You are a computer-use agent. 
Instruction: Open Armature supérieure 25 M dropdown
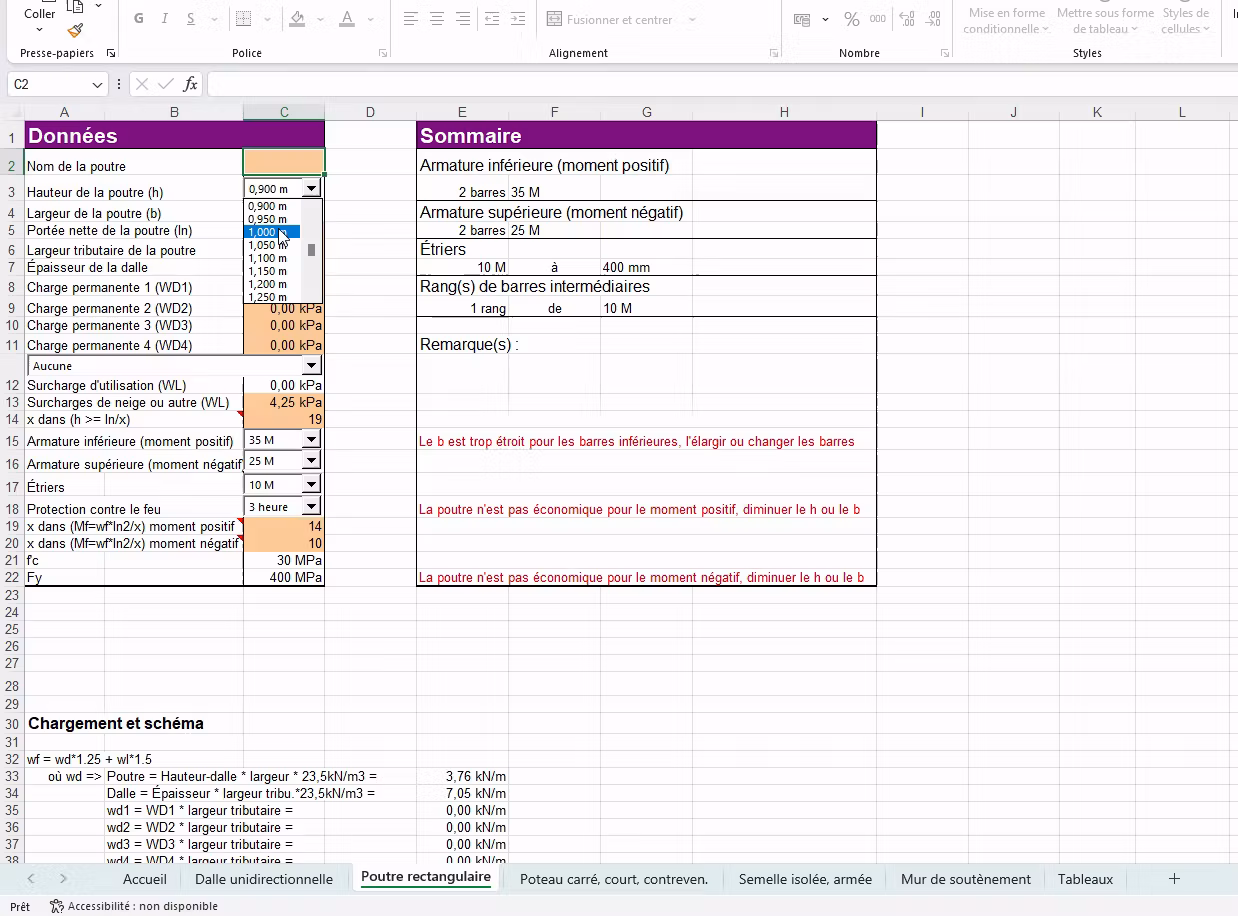click(x=311, y=460)
